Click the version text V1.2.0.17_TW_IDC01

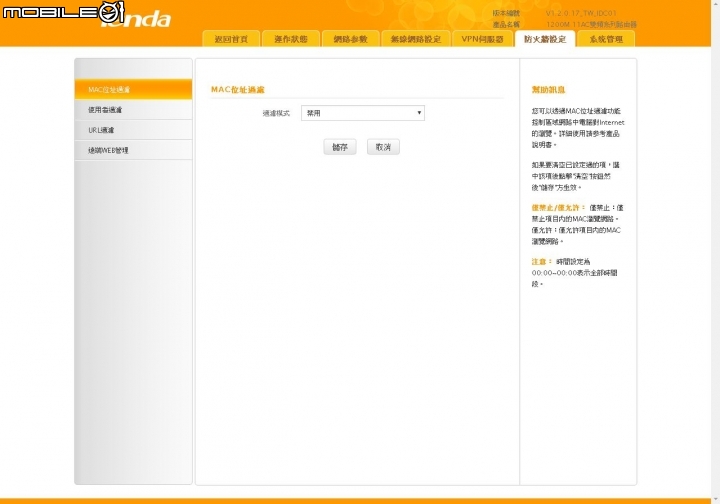(x=581, y=13)
